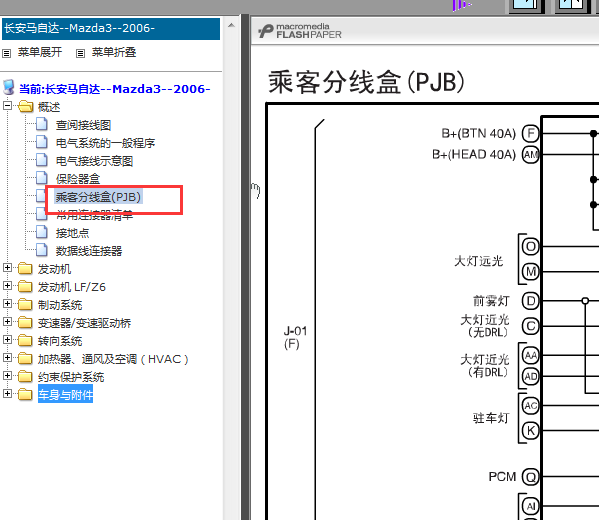Click the B+(BTN 40A) label
The height and width of the screenshot is (520, 599).
click(x=478, y=133)
